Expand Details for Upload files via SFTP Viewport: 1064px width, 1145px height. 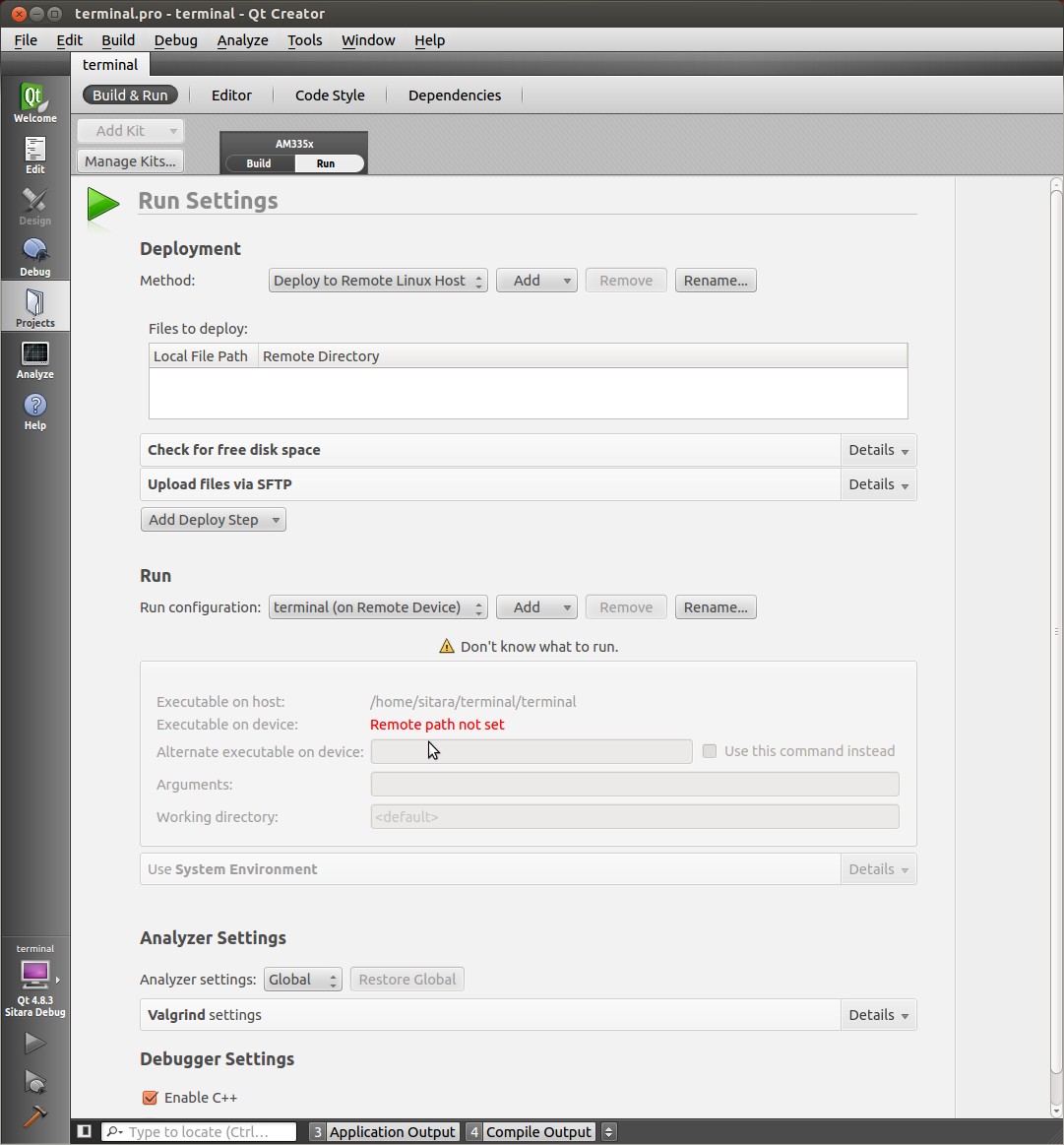coord(878,484)
